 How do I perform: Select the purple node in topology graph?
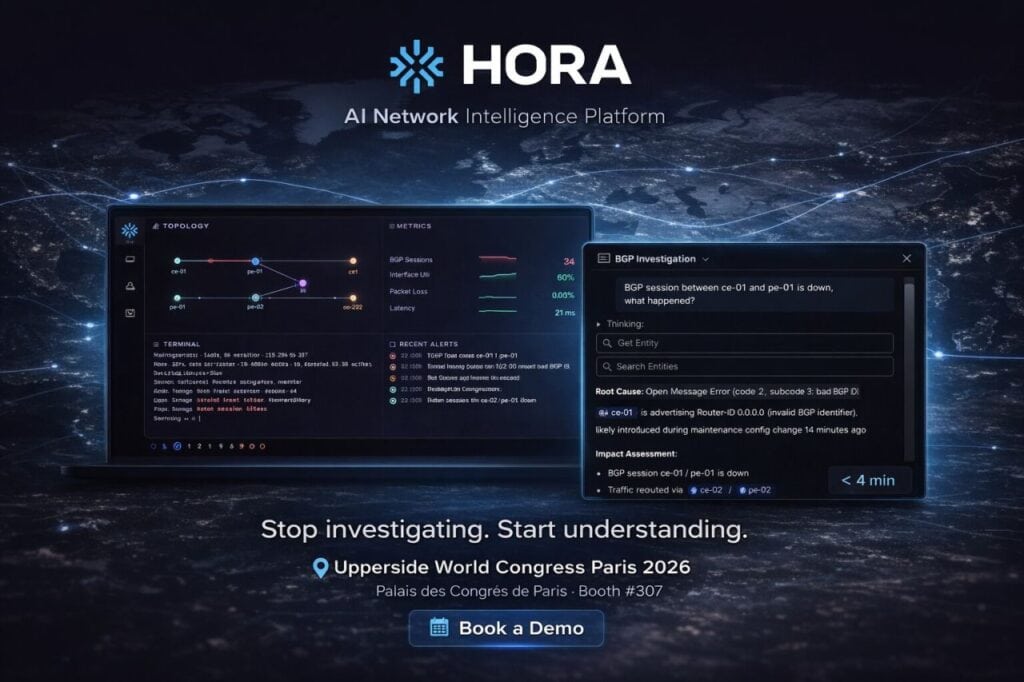(x=302, y=284)
